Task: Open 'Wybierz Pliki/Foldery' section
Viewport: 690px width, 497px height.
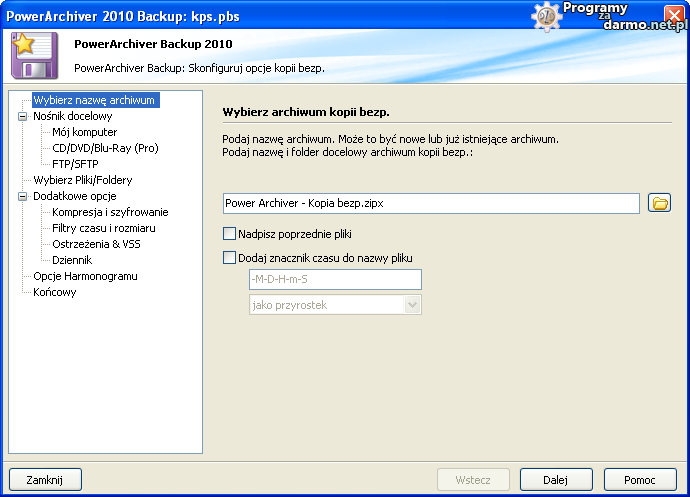Action: [82, 180]
